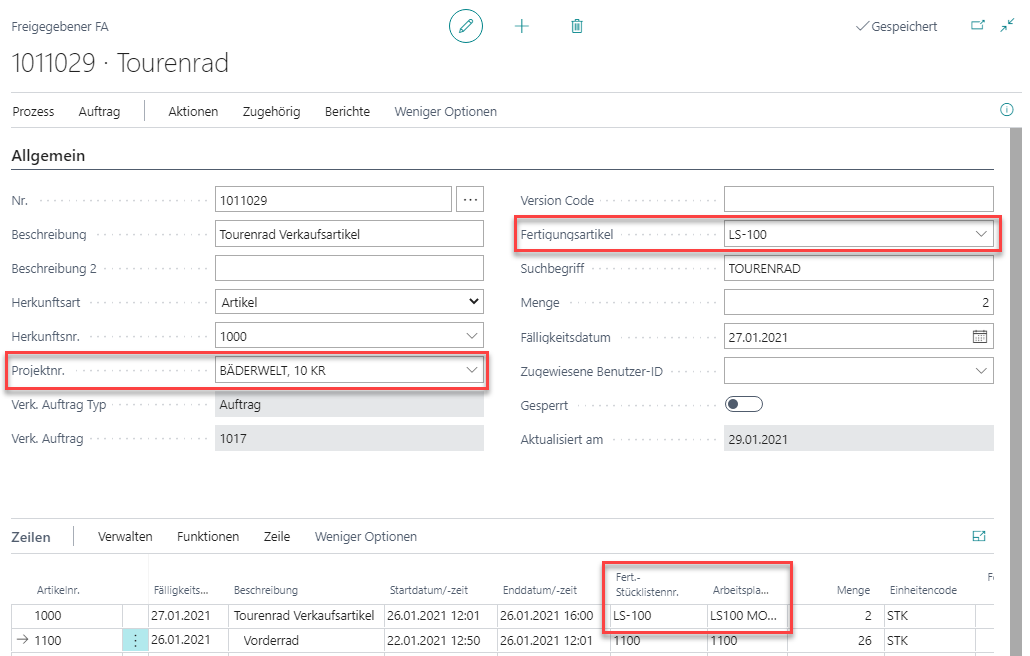Collapse the Allgemein section heading

pyautogui.click(x=48, y=156)
